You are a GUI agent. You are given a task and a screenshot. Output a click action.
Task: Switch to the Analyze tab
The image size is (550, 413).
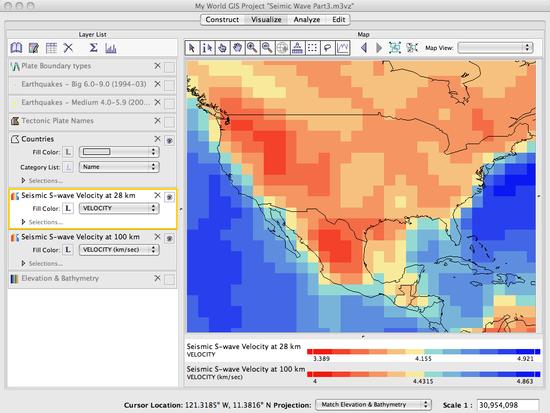point(307,20)
